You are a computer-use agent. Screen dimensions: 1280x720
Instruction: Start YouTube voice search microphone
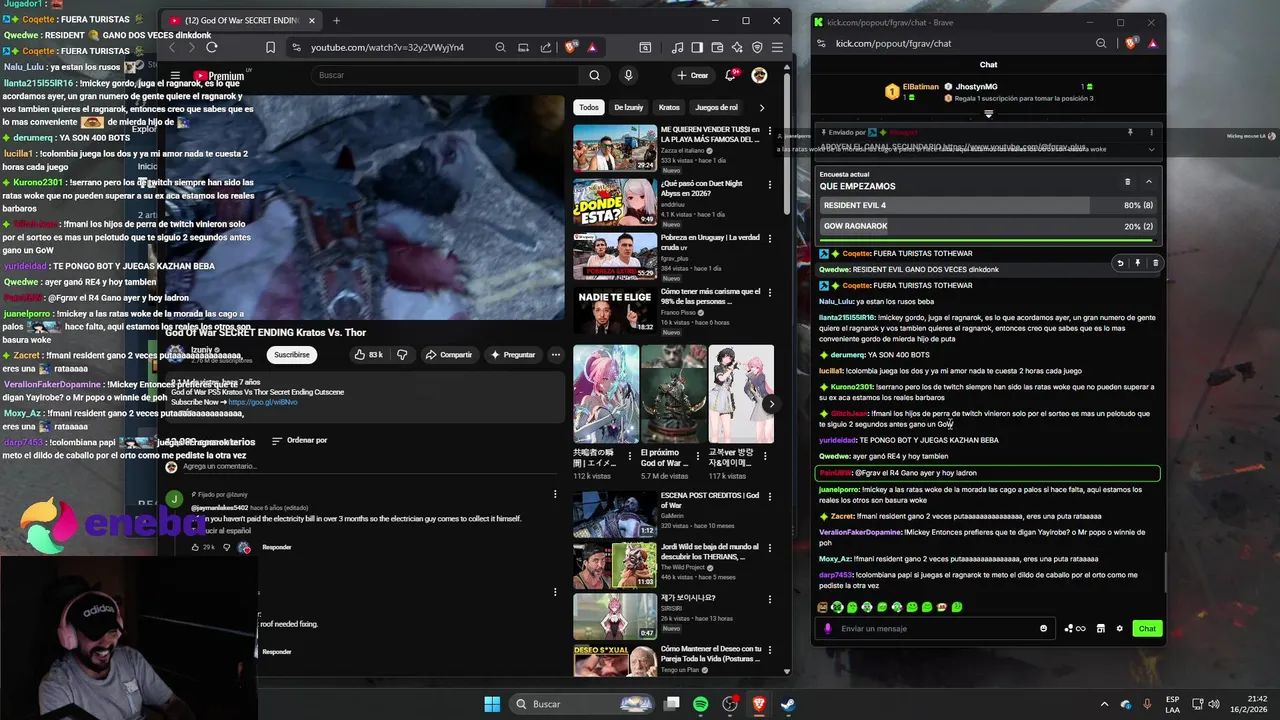point(628,75)
